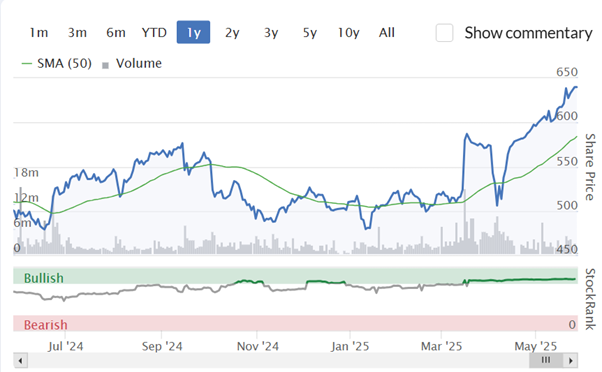Show the 5y price history
The image size is (602, 372).
[310, 33]
